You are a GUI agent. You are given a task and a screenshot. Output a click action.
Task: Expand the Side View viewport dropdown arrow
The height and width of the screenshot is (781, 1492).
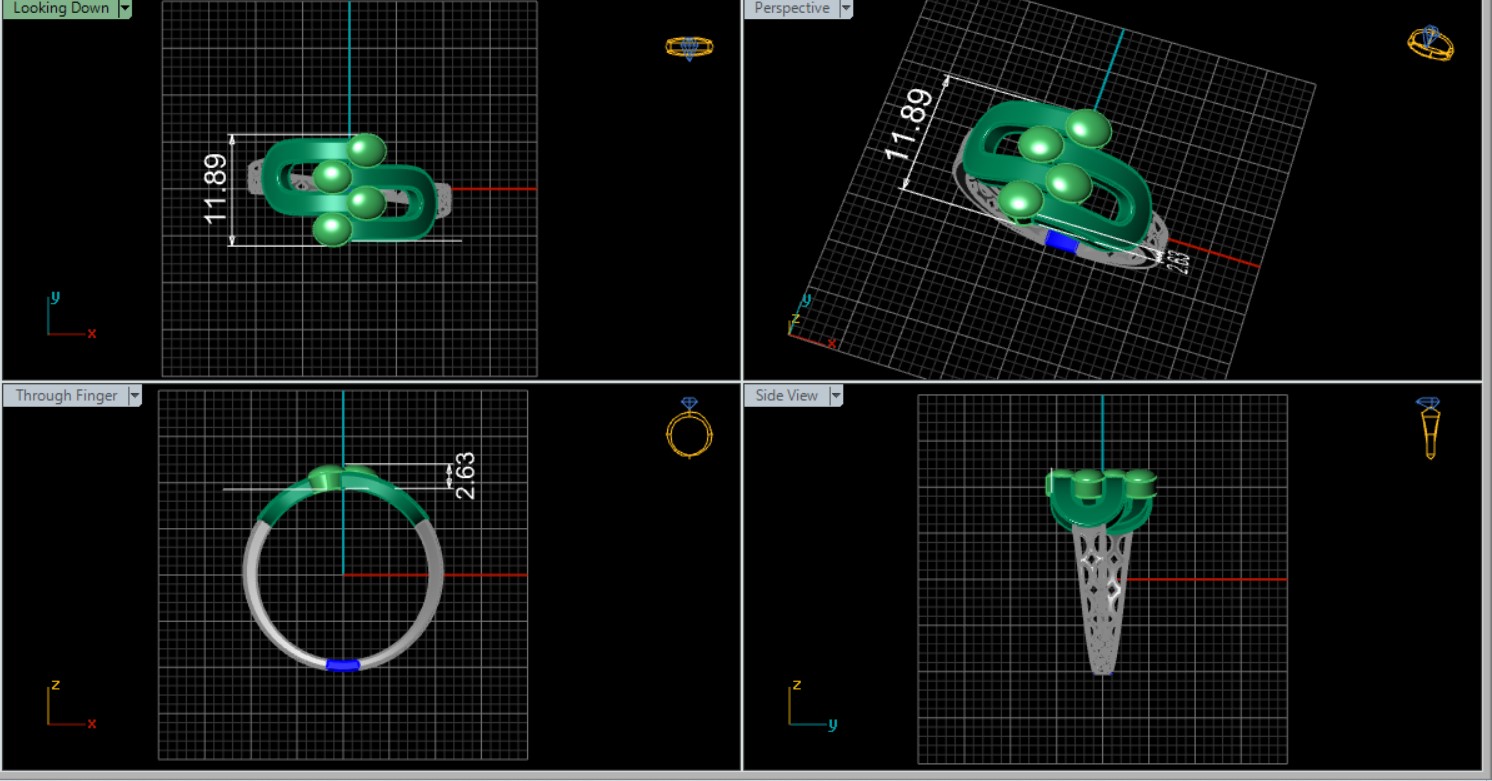[835, 396]
